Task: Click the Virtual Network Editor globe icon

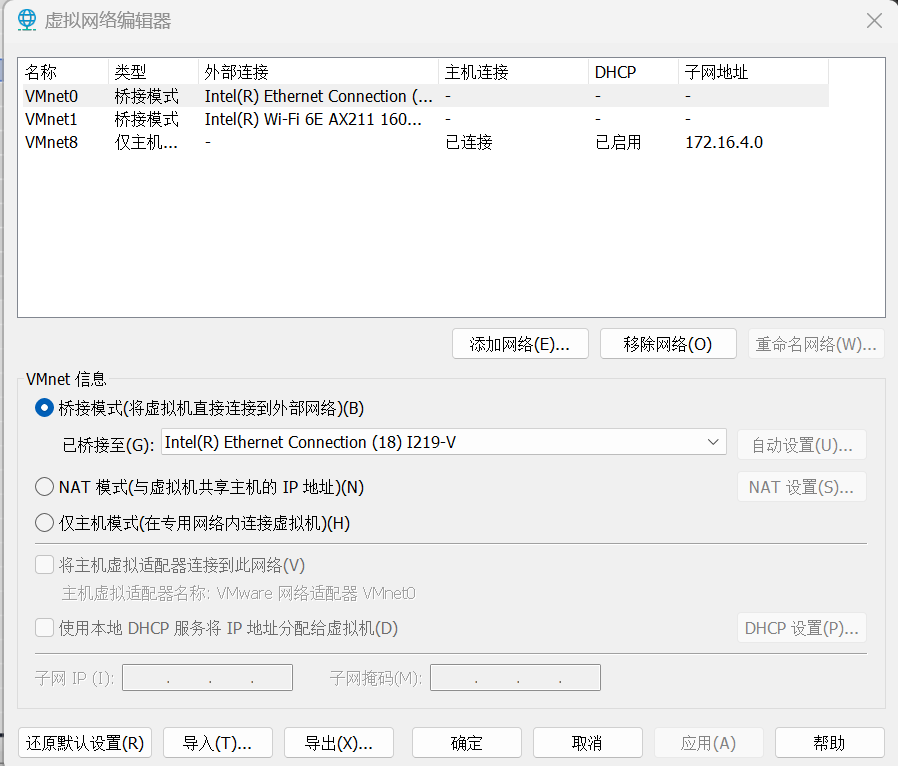Action: (x=26, y=20)
